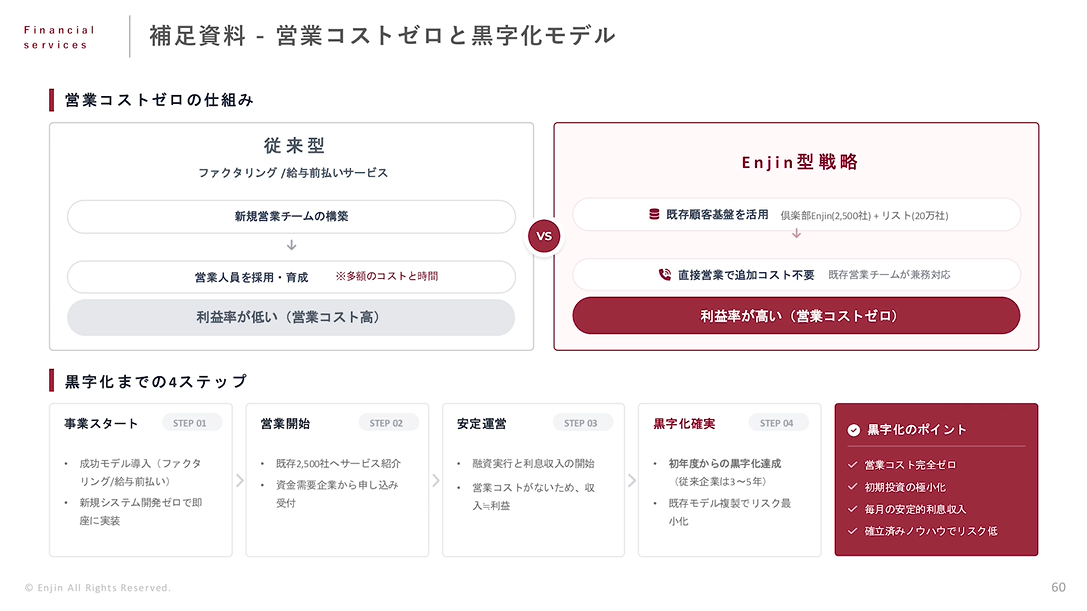Click the chevron between 安定運営 and 黒字化確実 cards
This screenshot has width=1087, height=611.
[x=632, y=481]
